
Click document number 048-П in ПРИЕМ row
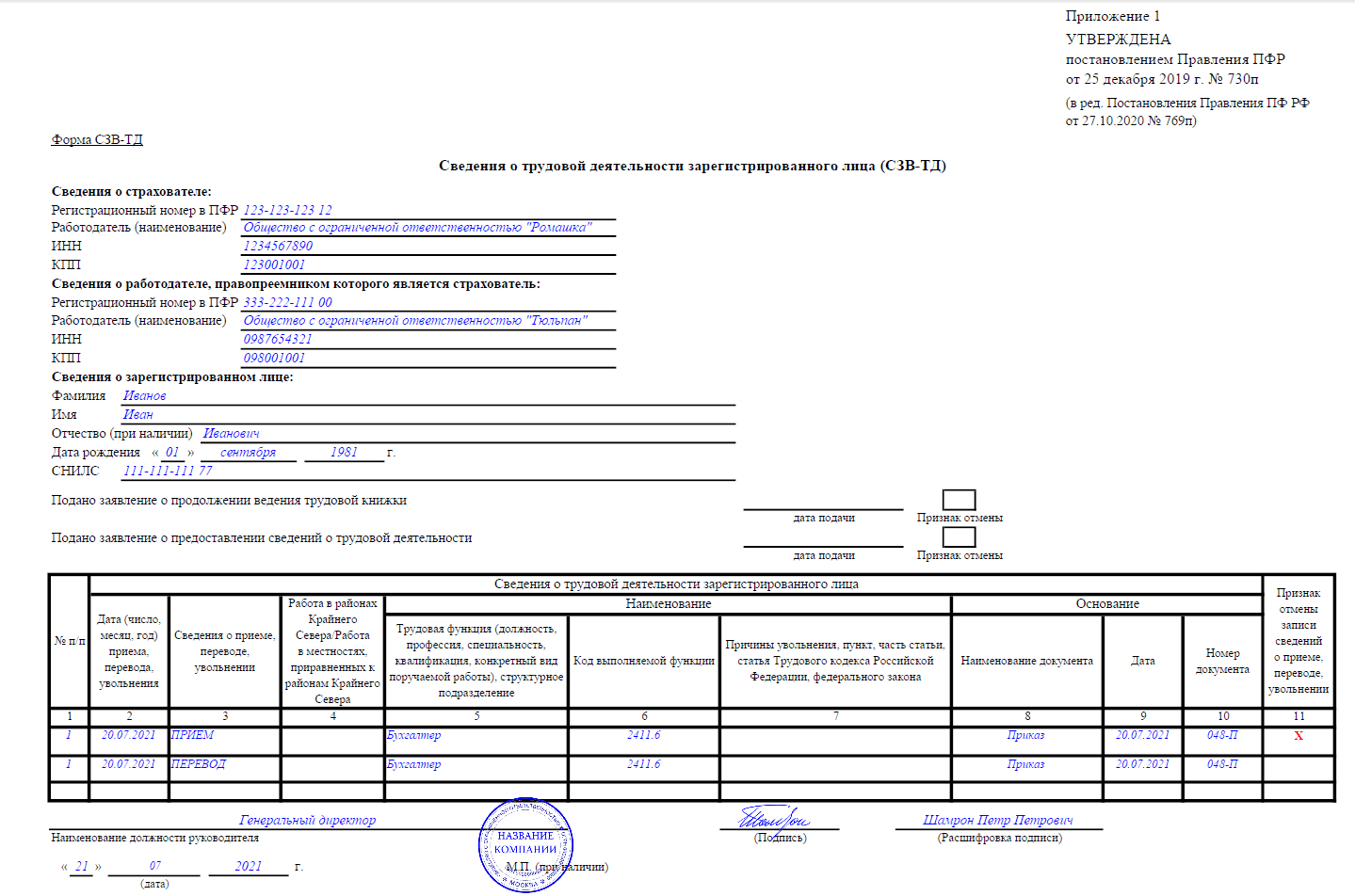coord(1222,735)
